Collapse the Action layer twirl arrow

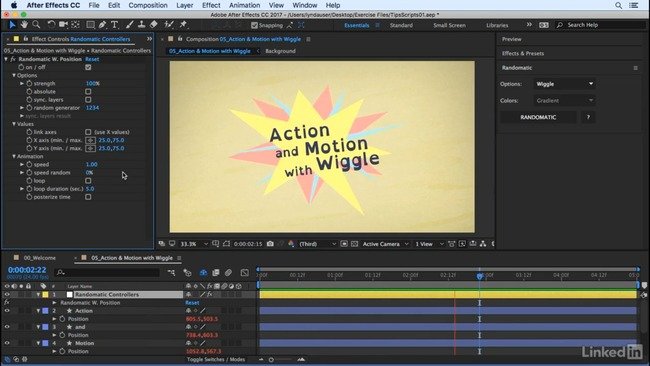pyautogui.click(x=38, y=310)
